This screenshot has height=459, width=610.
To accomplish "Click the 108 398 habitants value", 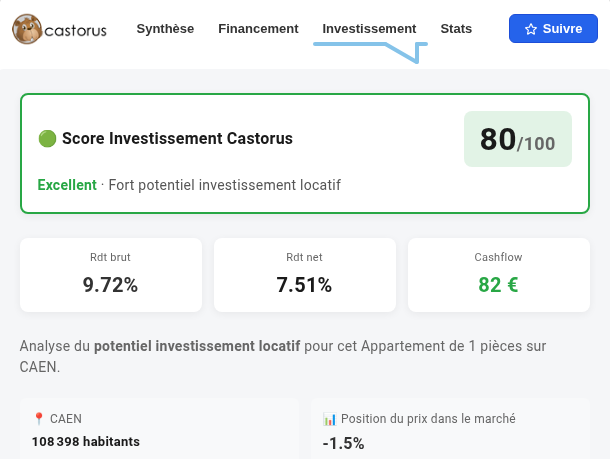I will click(86, 442).
